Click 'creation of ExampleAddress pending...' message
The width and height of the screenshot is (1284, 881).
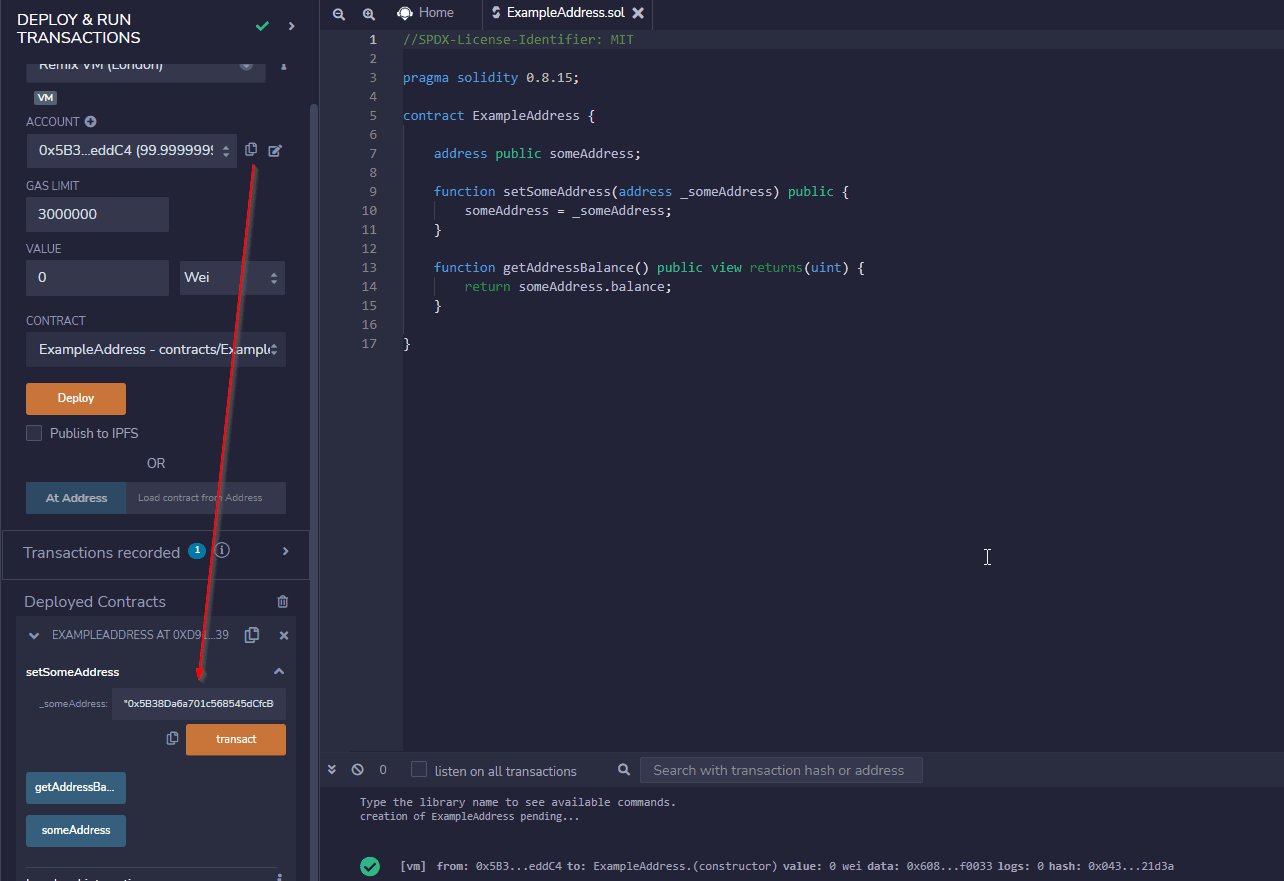point(469,816)
